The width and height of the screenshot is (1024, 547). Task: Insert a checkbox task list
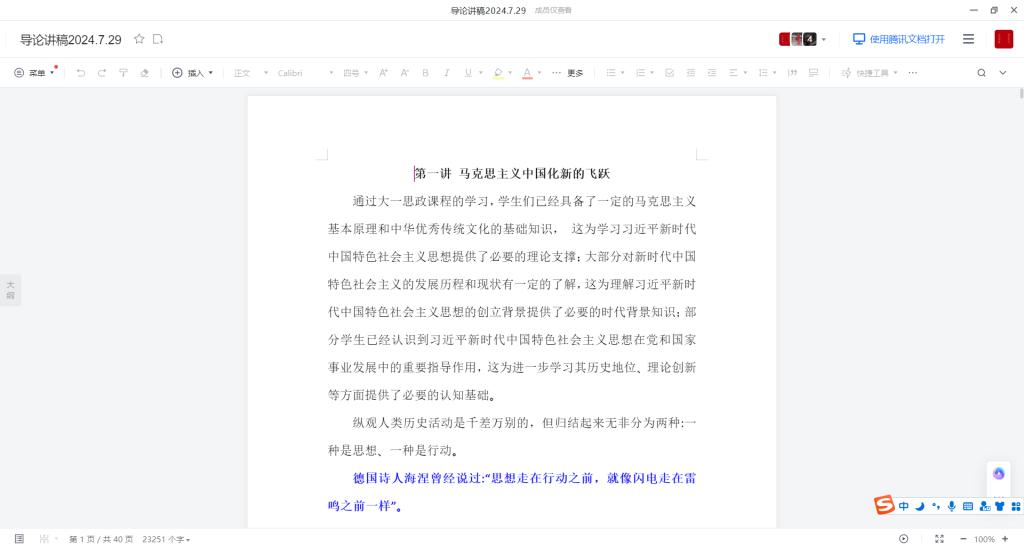click(x=669, y=73)
